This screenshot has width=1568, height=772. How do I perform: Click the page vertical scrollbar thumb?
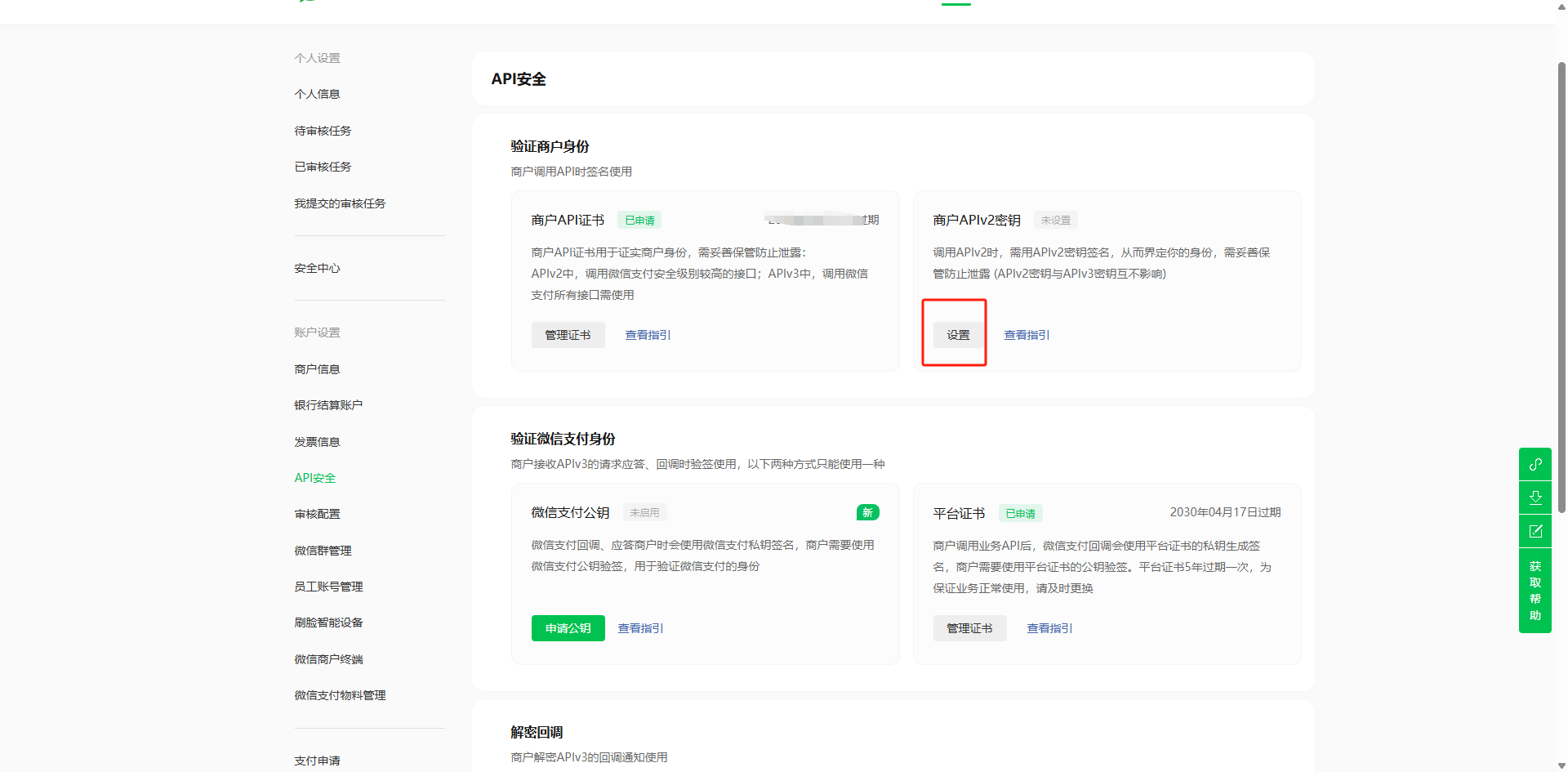[x=1561, y=286]
